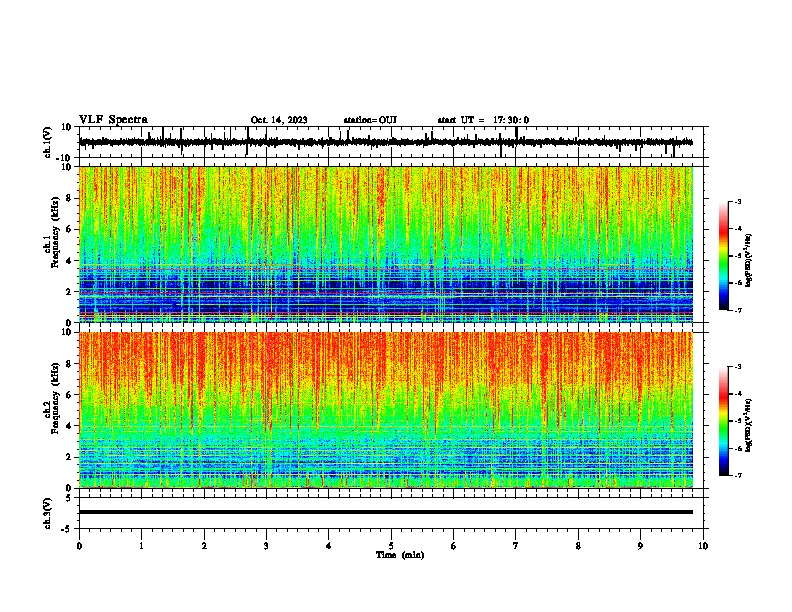This screenshot has height=612, width=792.
Task: Click the ch.1 'Frequency (kHz)' axis label
Action: [55, 233]
